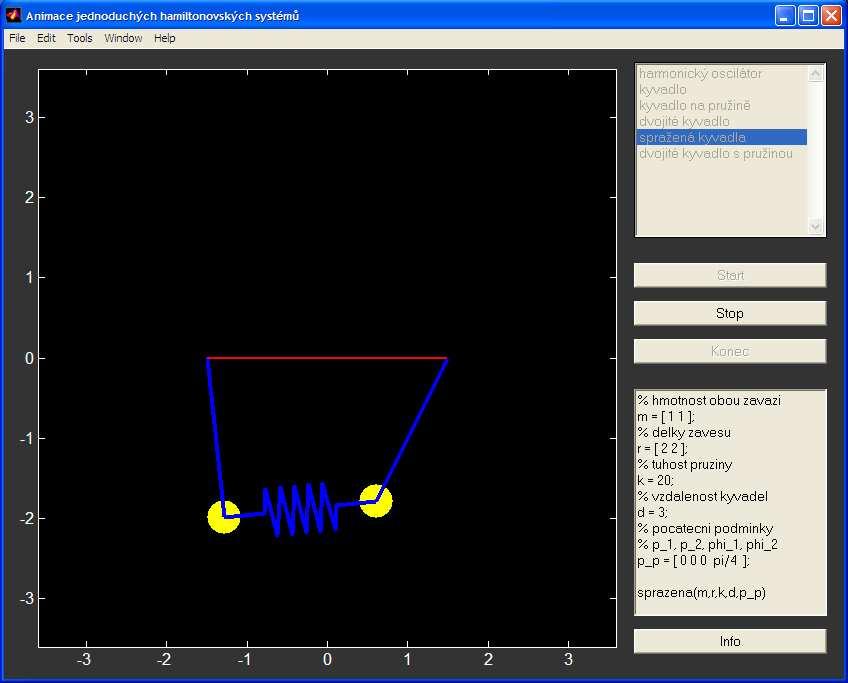Select 'dvojité kyvadlo s pružinou' entry
848x683 pixels.
(x=721, y=154)
